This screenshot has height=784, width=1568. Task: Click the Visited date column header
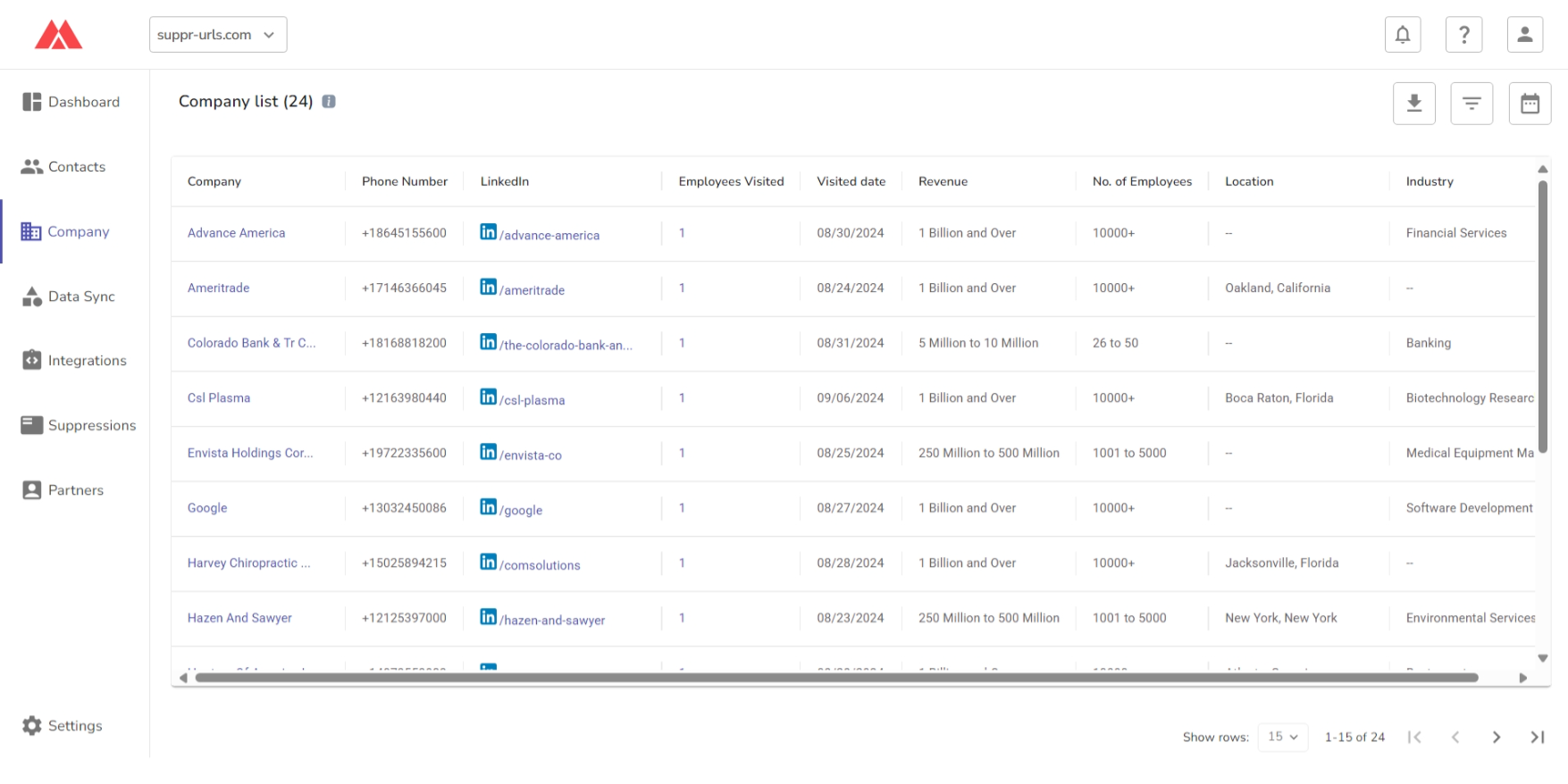pos(851,181)
